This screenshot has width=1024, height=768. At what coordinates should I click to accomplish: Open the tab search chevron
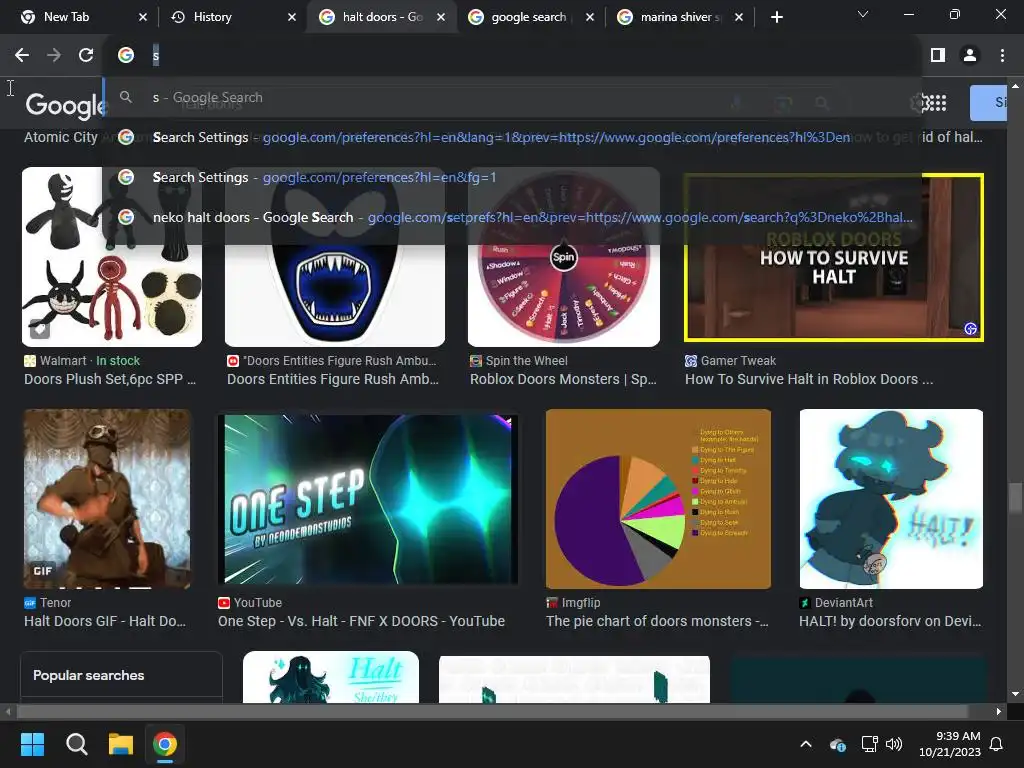[x=863, y=14]
